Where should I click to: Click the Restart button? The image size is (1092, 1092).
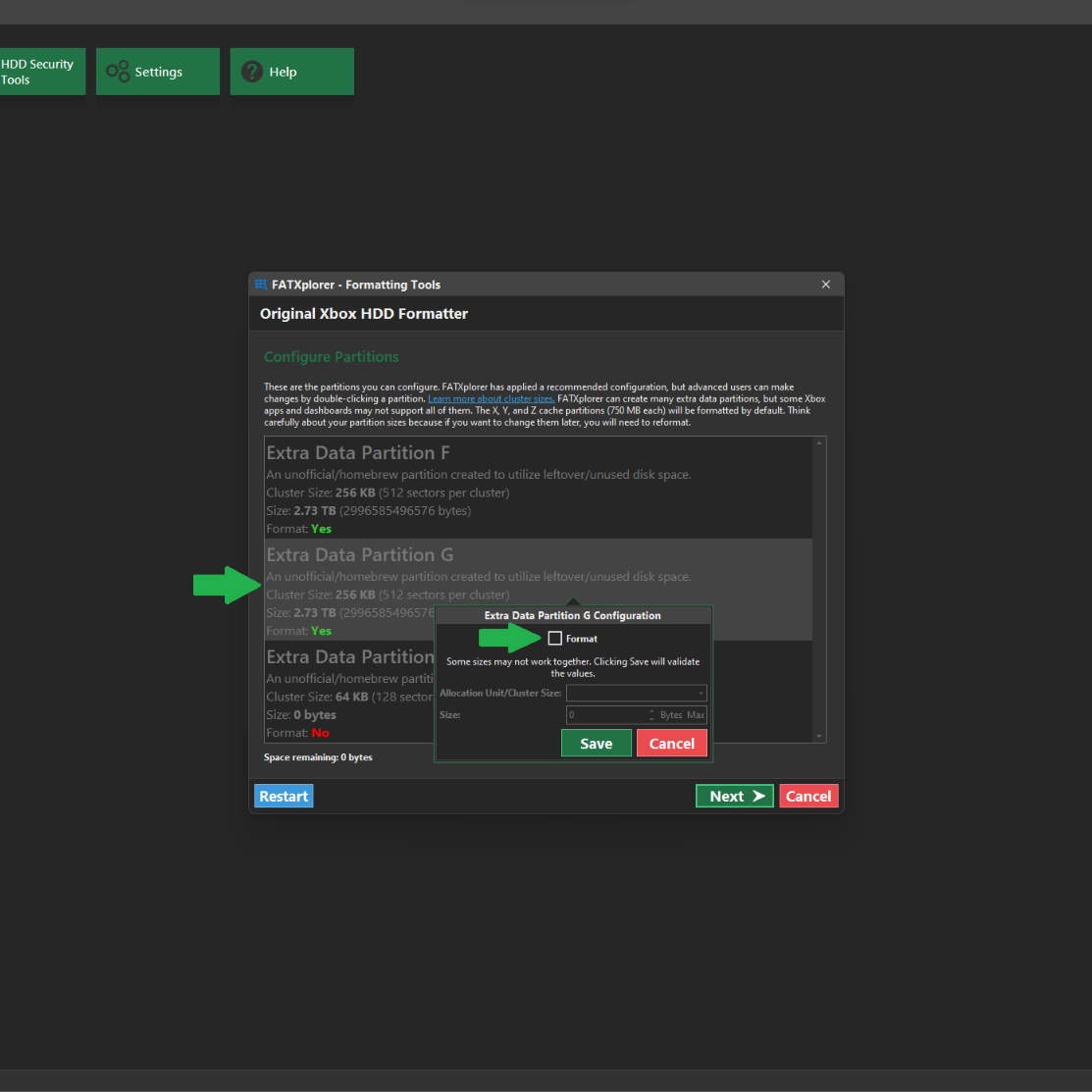[284, 796]
